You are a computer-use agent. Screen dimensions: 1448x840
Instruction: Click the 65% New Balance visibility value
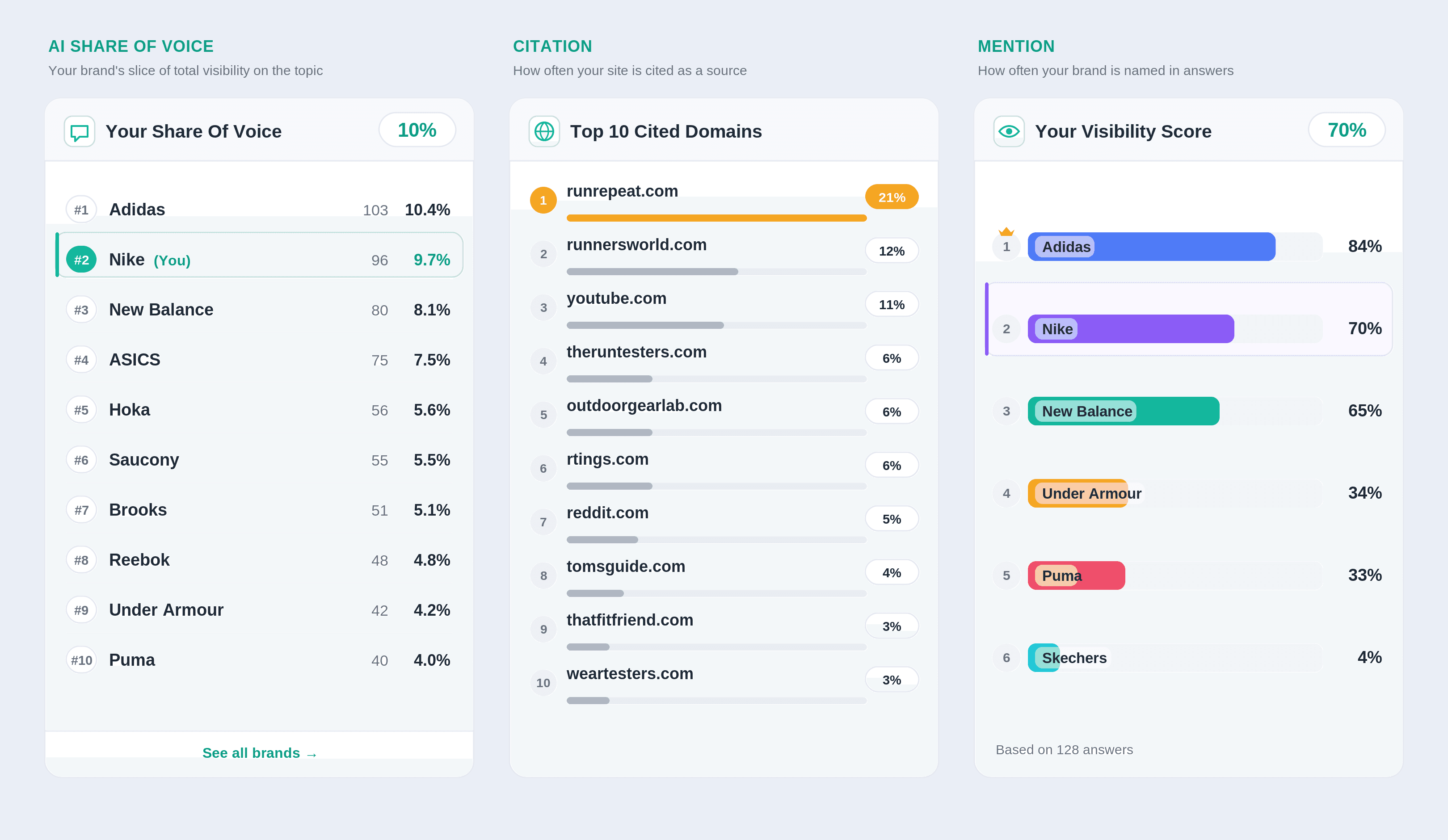tap(1365, 410)
